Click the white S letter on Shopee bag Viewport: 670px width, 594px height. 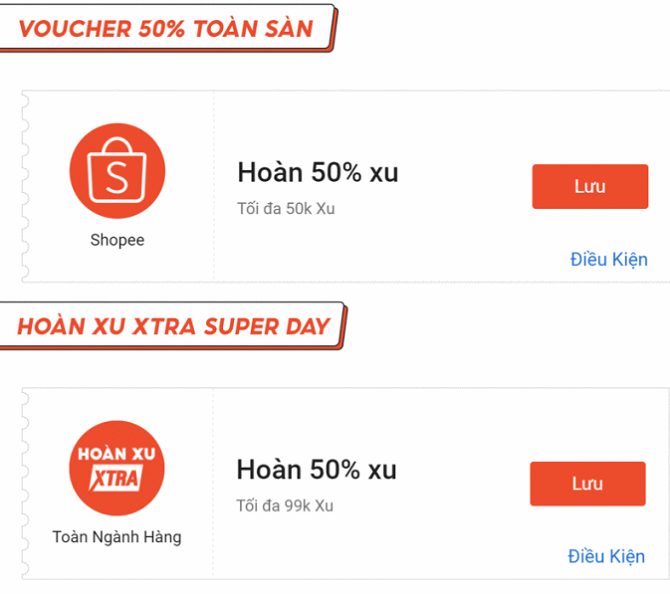(117, 179)
